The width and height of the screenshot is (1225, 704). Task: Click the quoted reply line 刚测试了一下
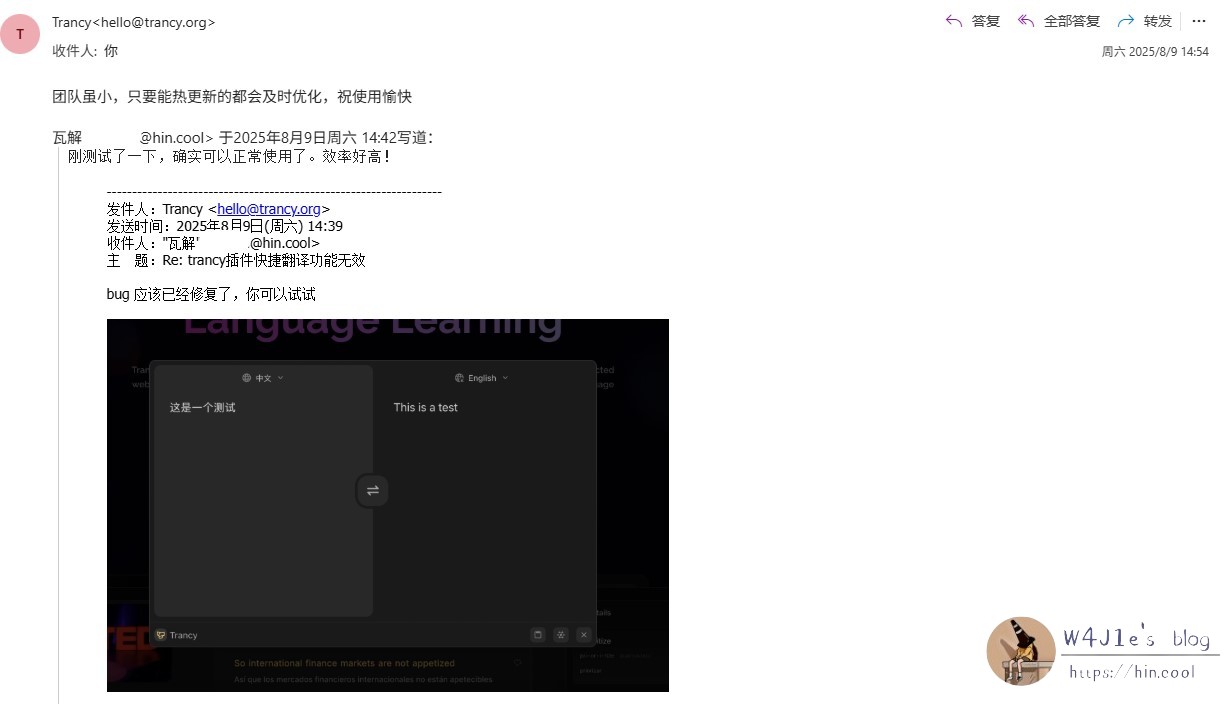pos(229,156)
